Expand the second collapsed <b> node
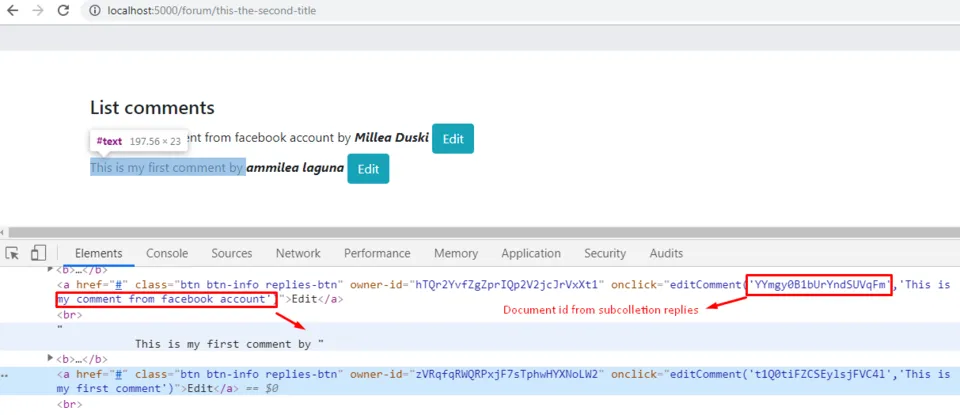The height and width of the screenshot is (415, 960). pos(51,359)
